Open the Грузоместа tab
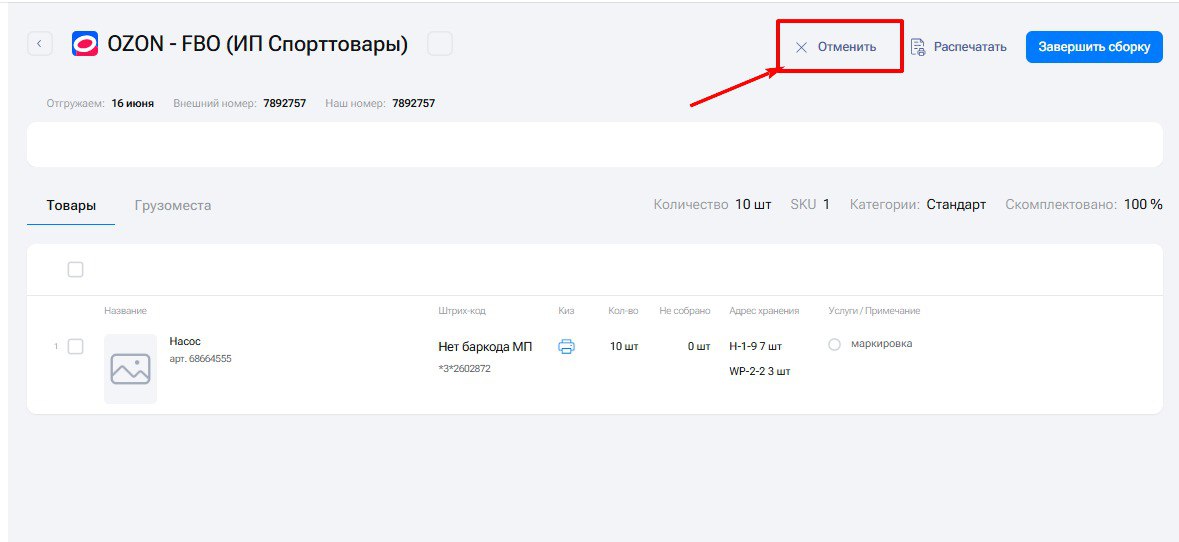 173,205
